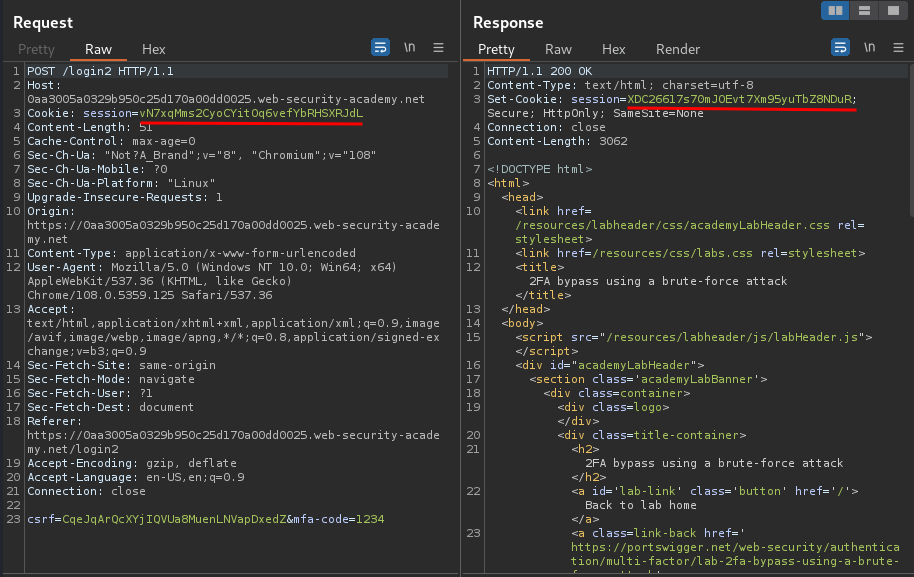
Task: Click div id="academyLabHeader" line
Action: 610,365
